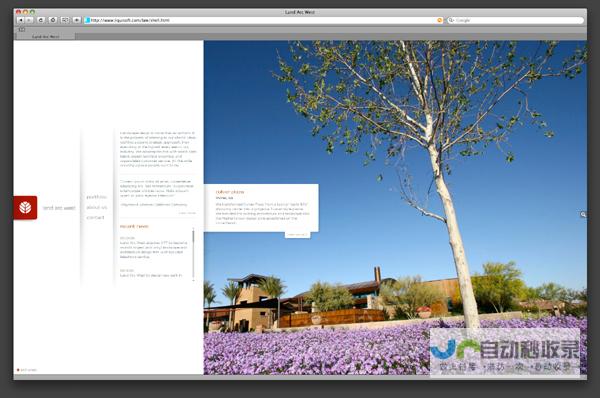This screenshot has height=398, width=600.
Task: Click the view project button below the overlay card
Action: [297, 235]
